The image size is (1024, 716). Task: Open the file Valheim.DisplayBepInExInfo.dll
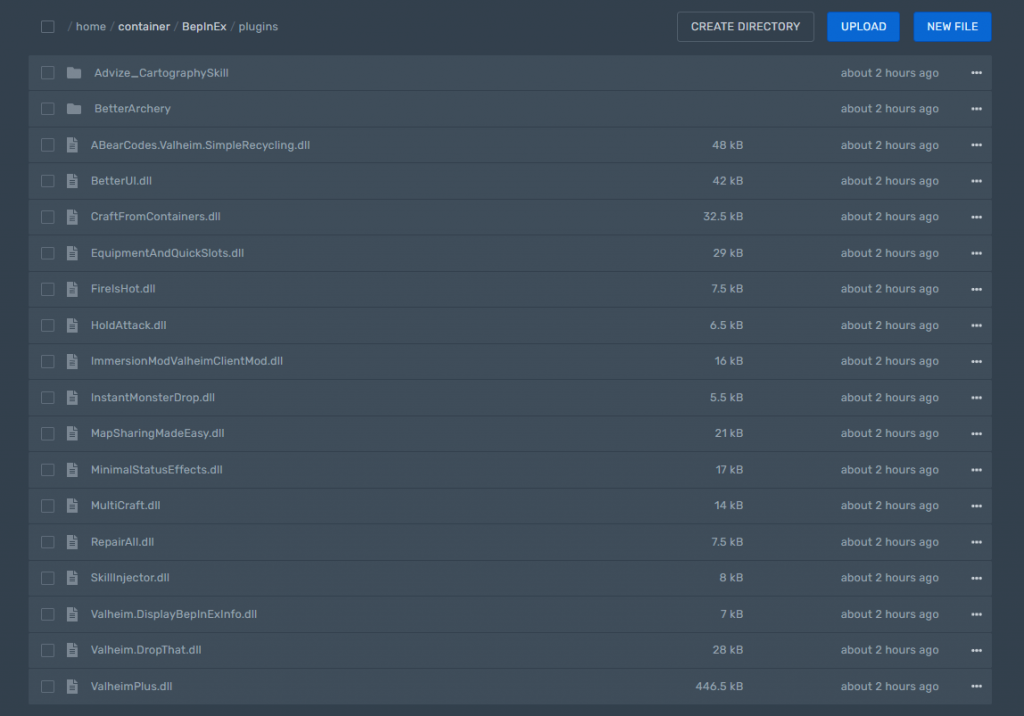174,614
